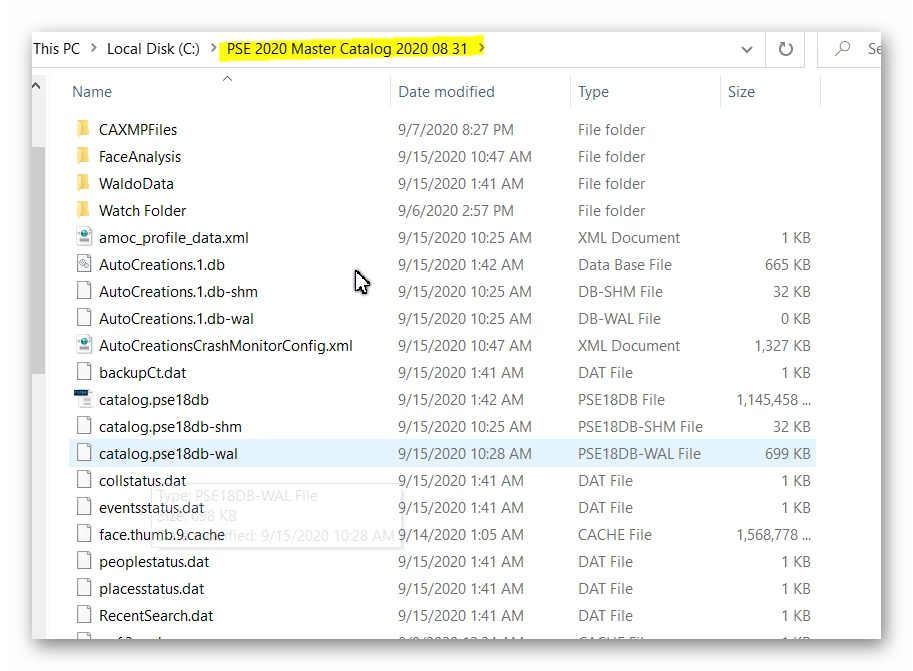Go to Local Disk (C:) breadcrumb
This screenshot has width=913, height=671.
(x=153, y=49)
